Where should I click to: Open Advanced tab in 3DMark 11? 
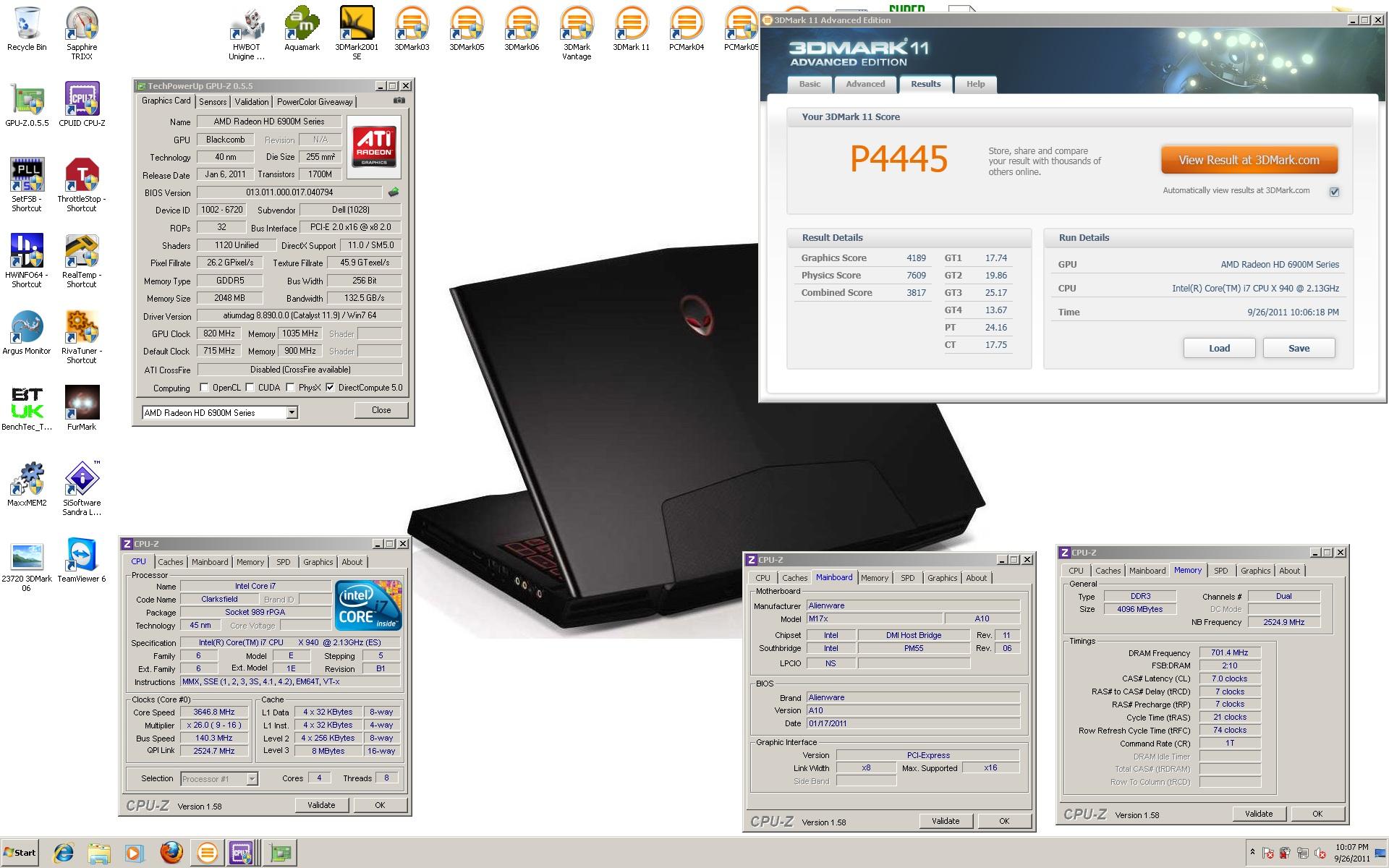point(865,85)
